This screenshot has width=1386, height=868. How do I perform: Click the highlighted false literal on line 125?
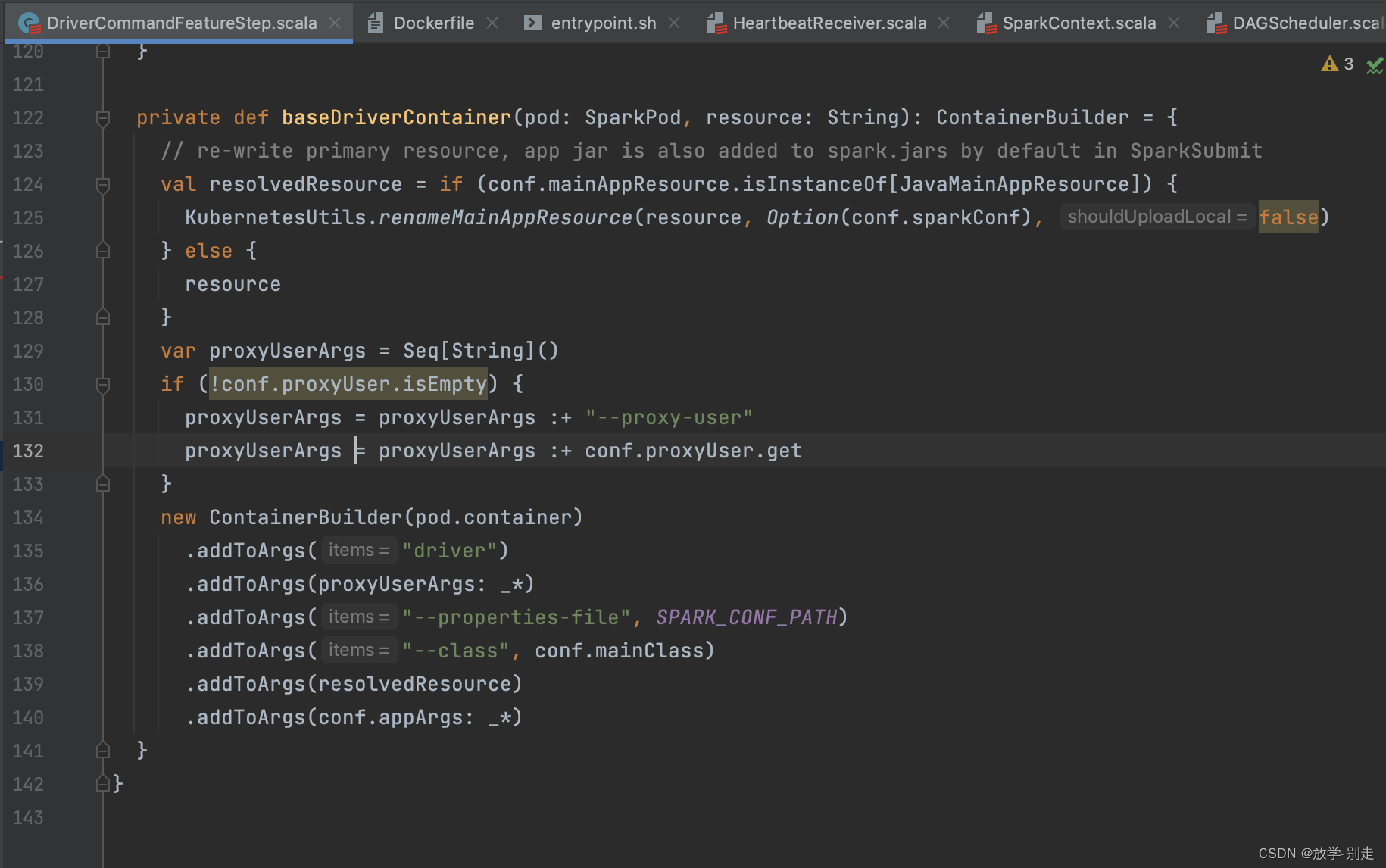[x=1288, y=217]
